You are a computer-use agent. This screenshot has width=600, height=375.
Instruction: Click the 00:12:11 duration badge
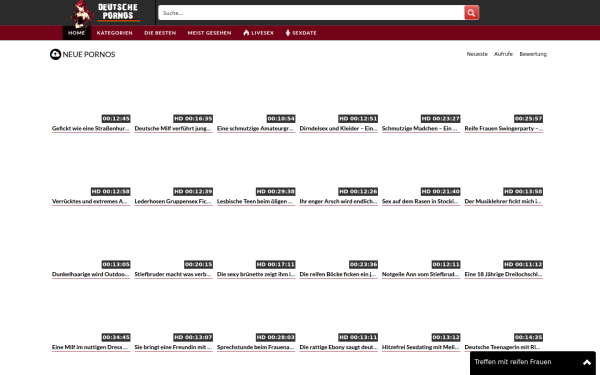pyautogui.click(x=446, y=264)
